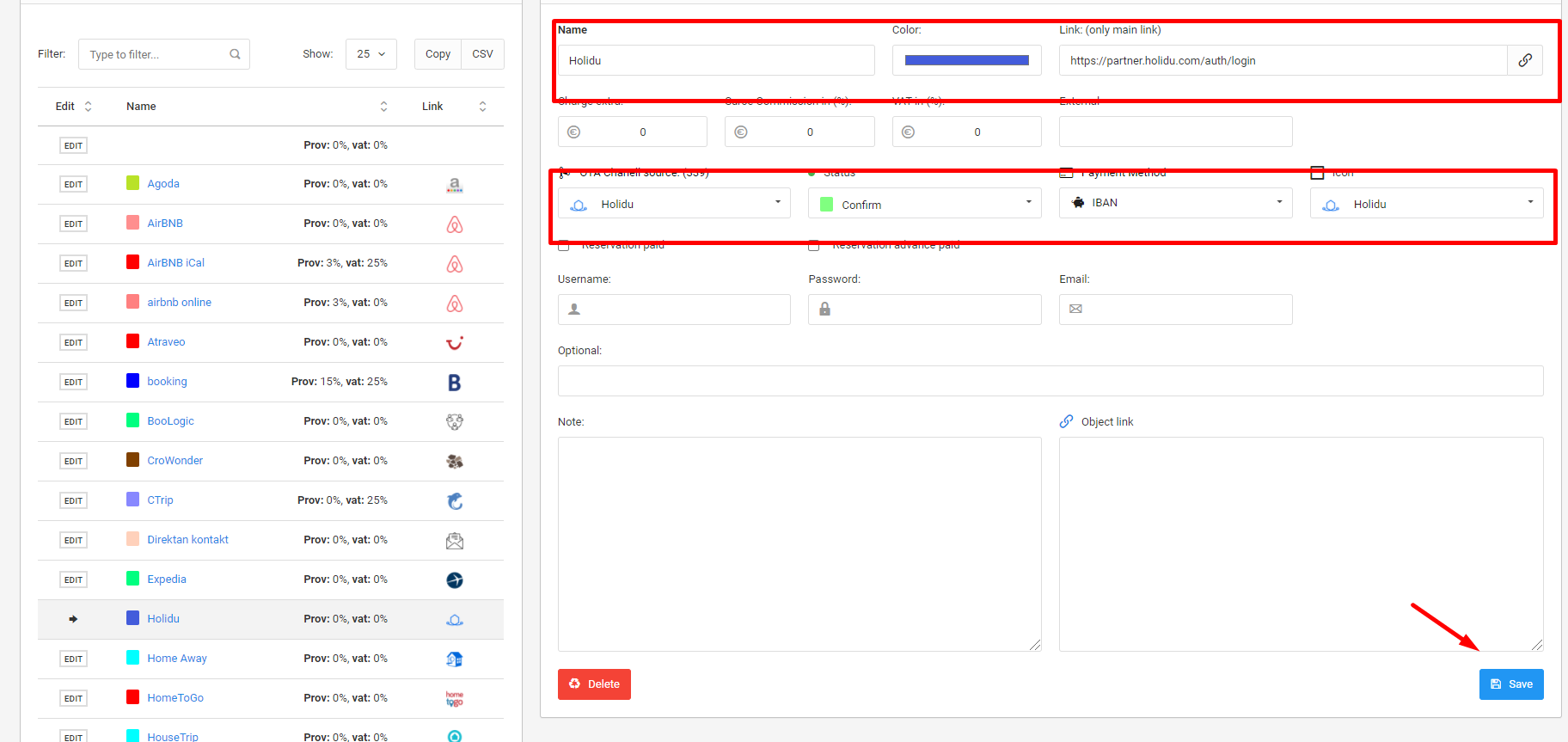Open the Holidu name link in table

click(x=163, y=619)
